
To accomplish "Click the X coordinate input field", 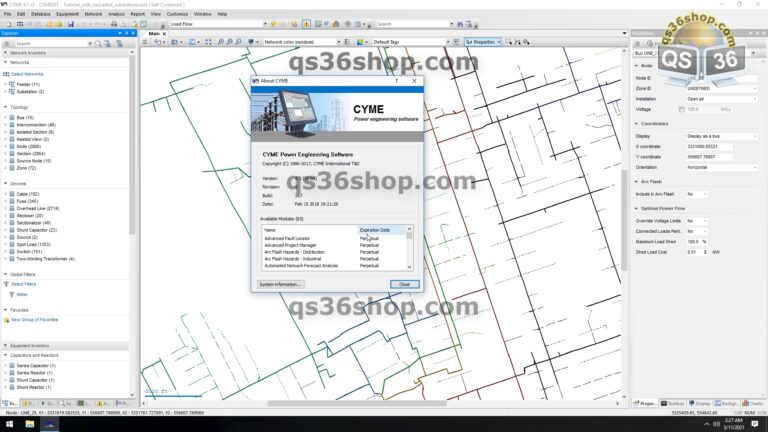I will click(x=709, y=146).
